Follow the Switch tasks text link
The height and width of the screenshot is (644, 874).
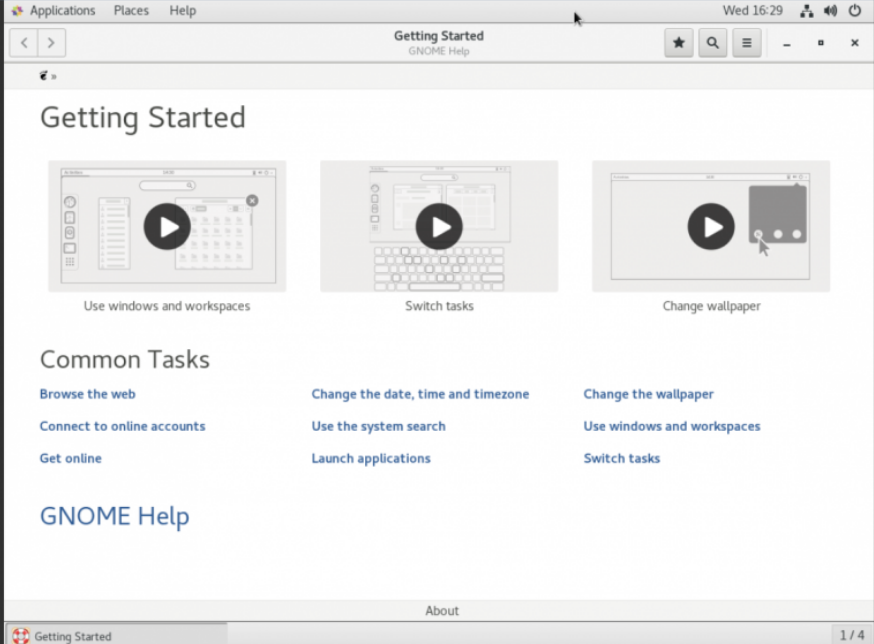[621, 458]
